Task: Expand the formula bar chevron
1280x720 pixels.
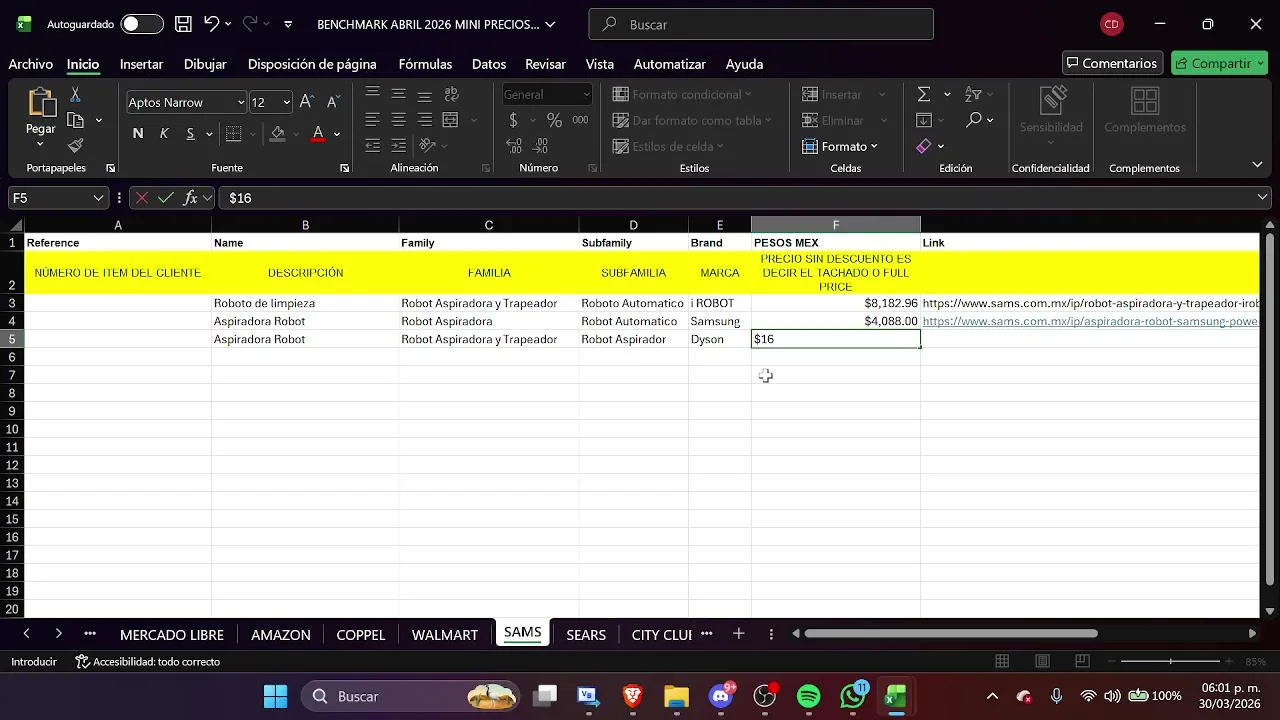Action: (1262, 198)
